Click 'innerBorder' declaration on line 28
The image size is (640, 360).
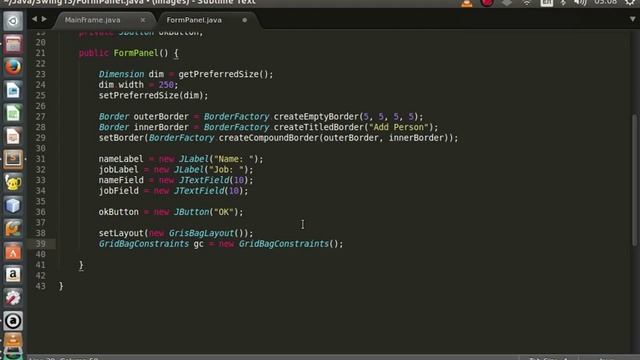[161, 127]
